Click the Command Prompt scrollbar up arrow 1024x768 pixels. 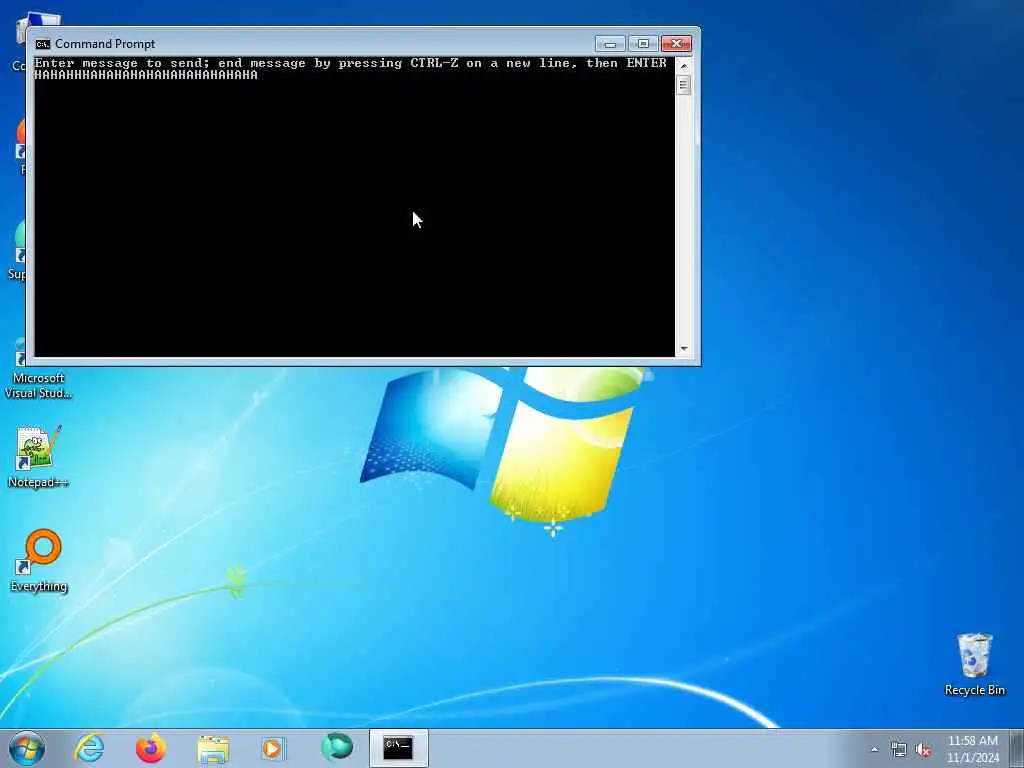(x=684, y=65)
